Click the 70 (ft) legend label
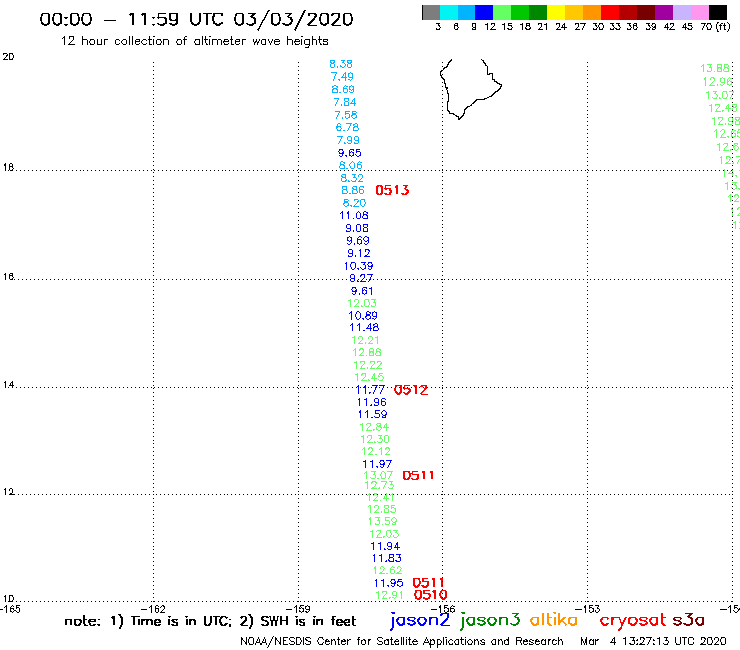Viewport: 740px width, 650px height. [715, 27]
